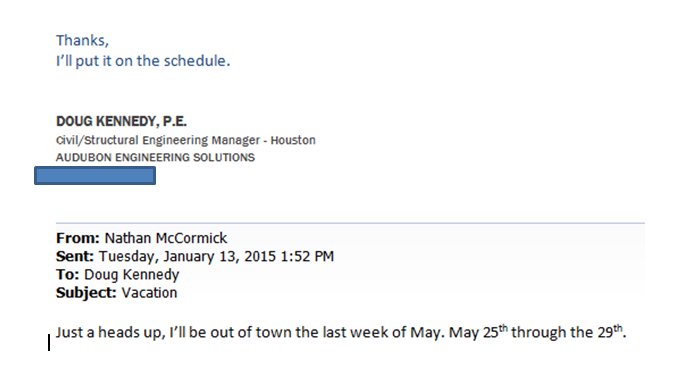Viewport: 691px width, 368px height.
Task: Click the sentence I'll put it on the schedule
Action: point(143,61)
